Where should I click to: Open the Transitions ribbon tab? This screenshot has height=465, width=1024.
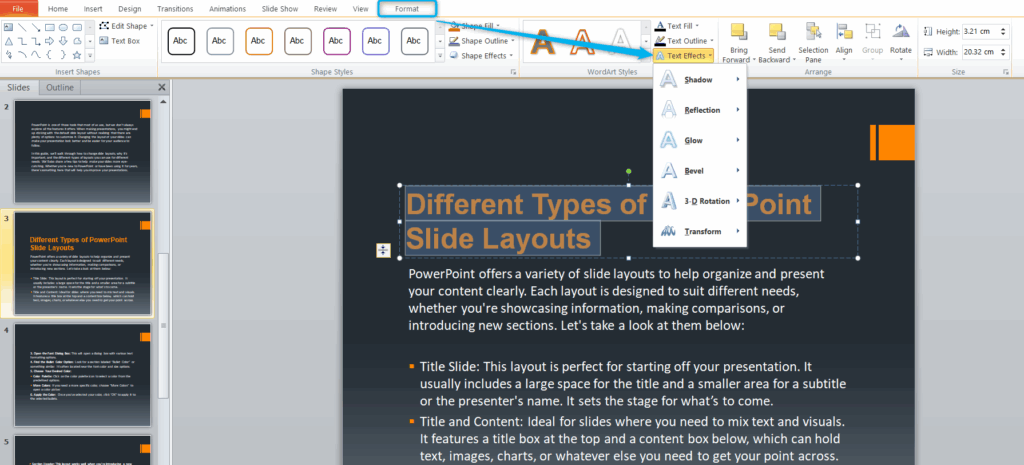(175, 8)
